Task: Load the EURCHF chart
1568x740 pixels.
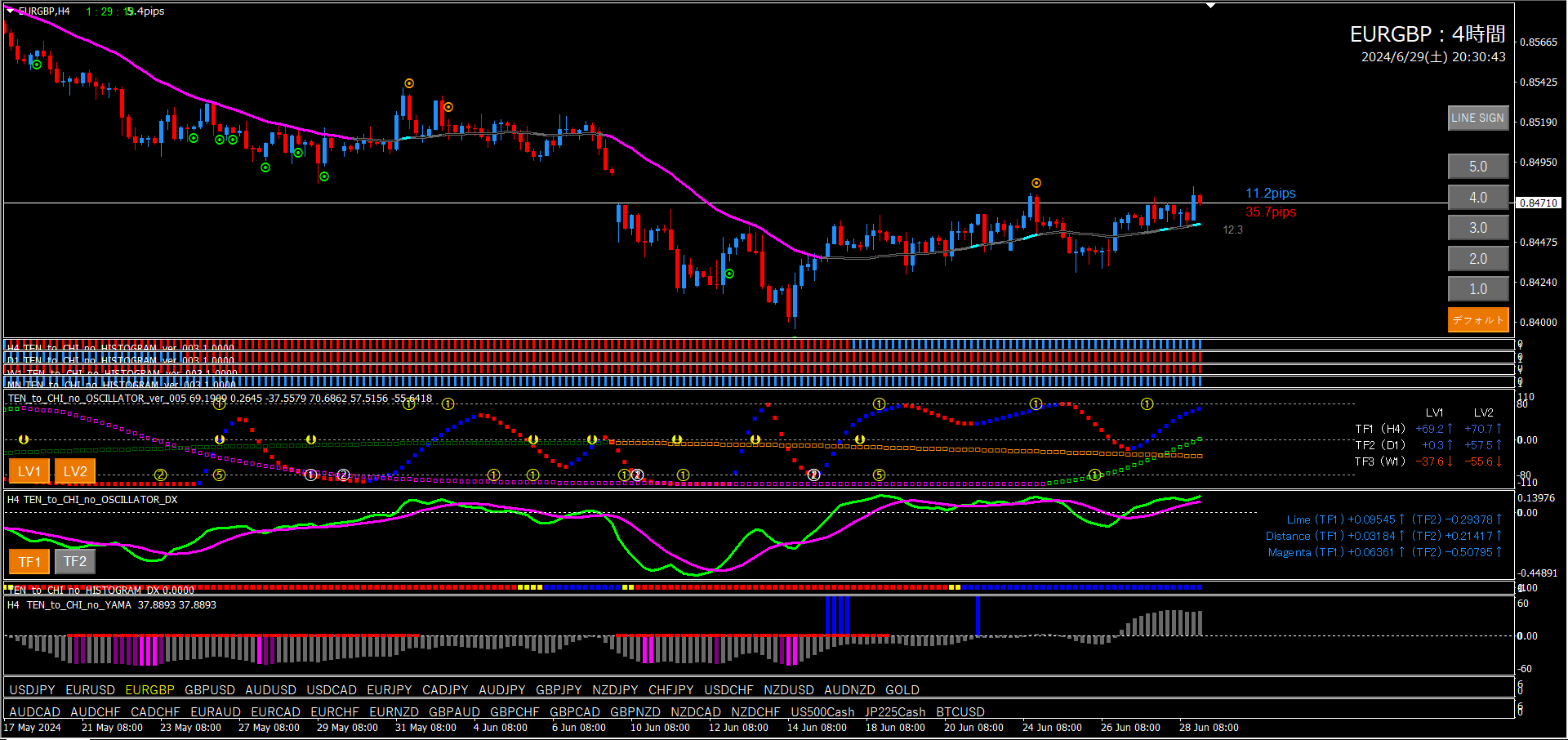Action: [x=335, y=712]
